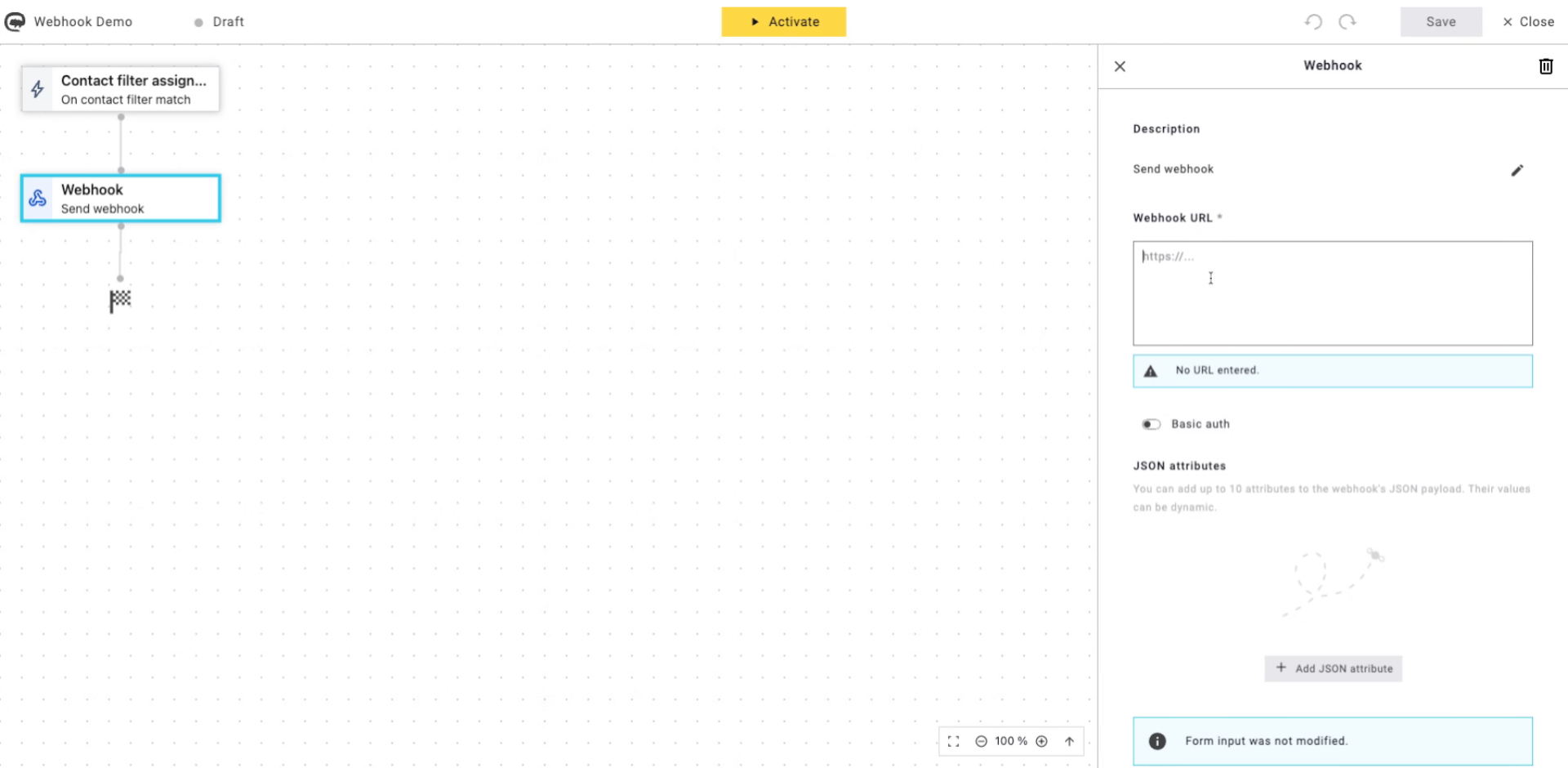Image resolution: width=1568 pixels, height=768 pixels.
Task: Click inside the Webhook URL input field
Action: point(1332,292)
